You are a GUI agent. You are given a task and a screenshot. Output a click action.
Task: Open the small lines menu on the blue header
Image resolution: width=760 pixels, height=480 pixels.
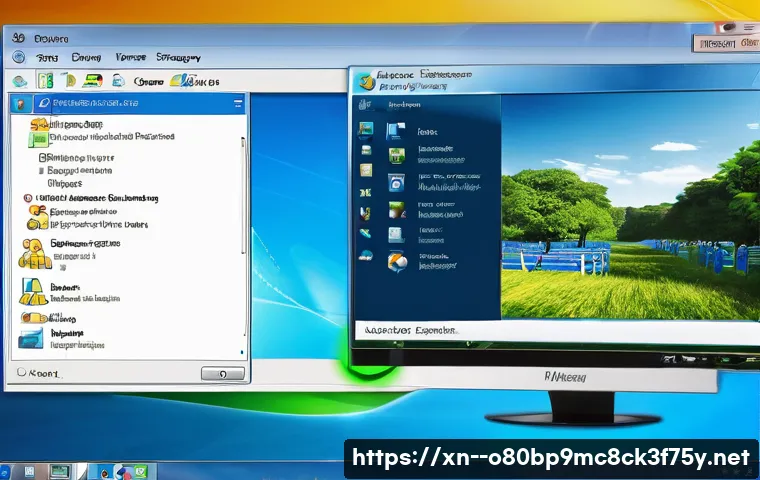(x=238, y=103)
